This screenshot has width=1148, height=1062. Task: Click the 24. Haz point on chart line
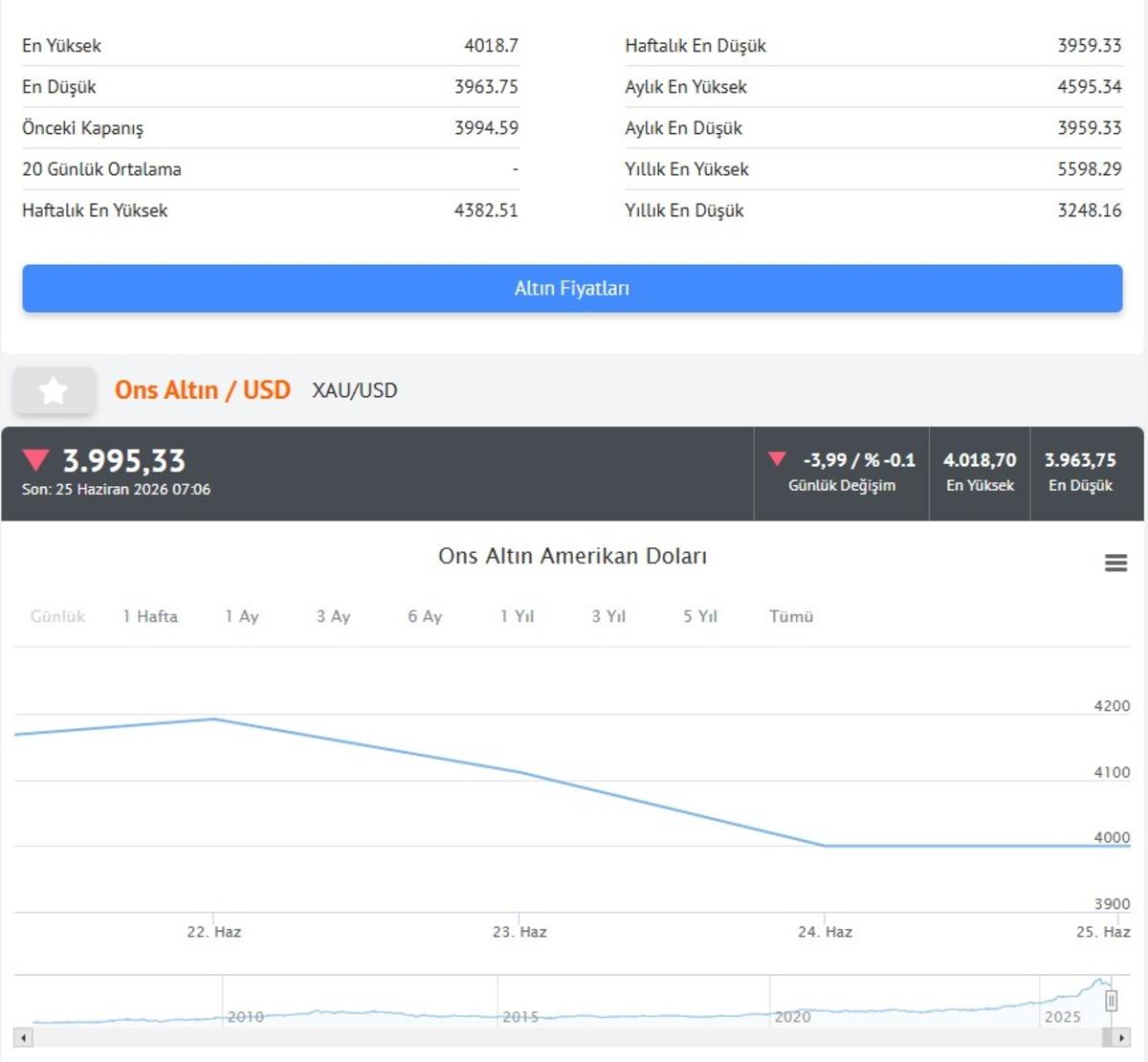[x=825, y=846]
